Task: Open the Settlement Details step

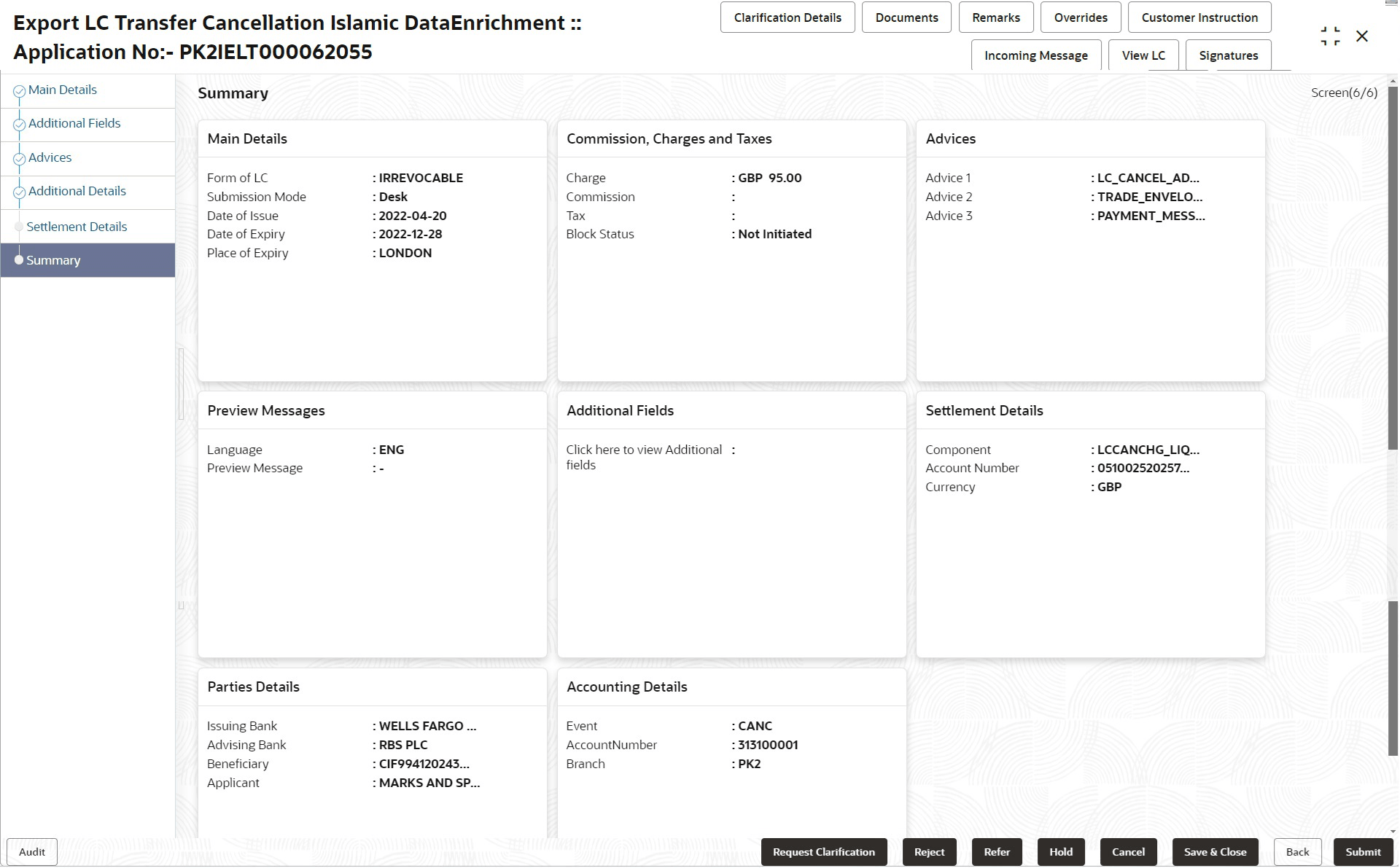Action: click(77, 227)
